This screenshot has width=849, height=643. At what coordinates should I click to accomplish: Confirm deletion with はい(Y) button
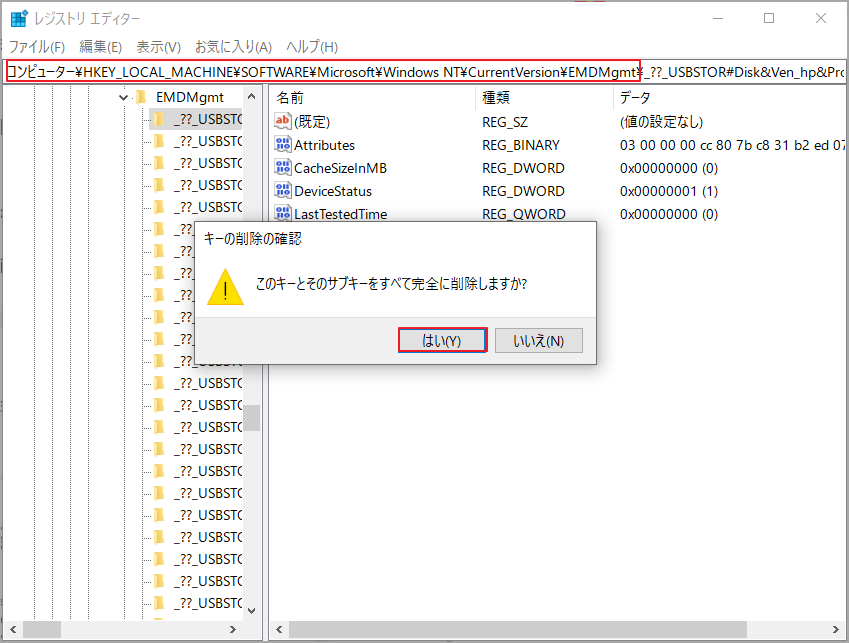pyautogui.click(x=442, y=340)
